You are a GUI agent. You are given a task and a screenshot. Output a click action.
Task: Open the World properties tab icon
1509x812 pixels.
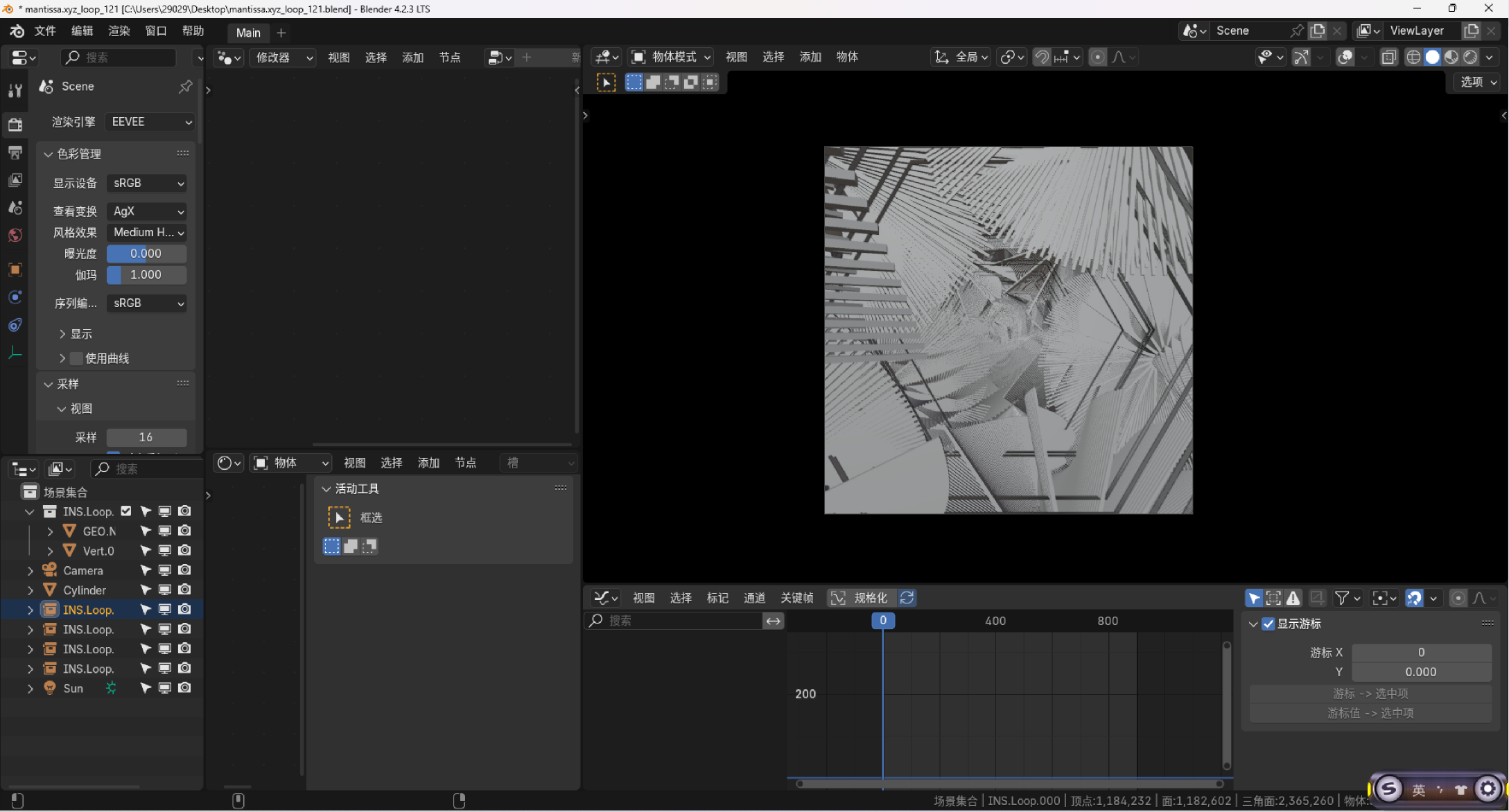coord(15,236)
